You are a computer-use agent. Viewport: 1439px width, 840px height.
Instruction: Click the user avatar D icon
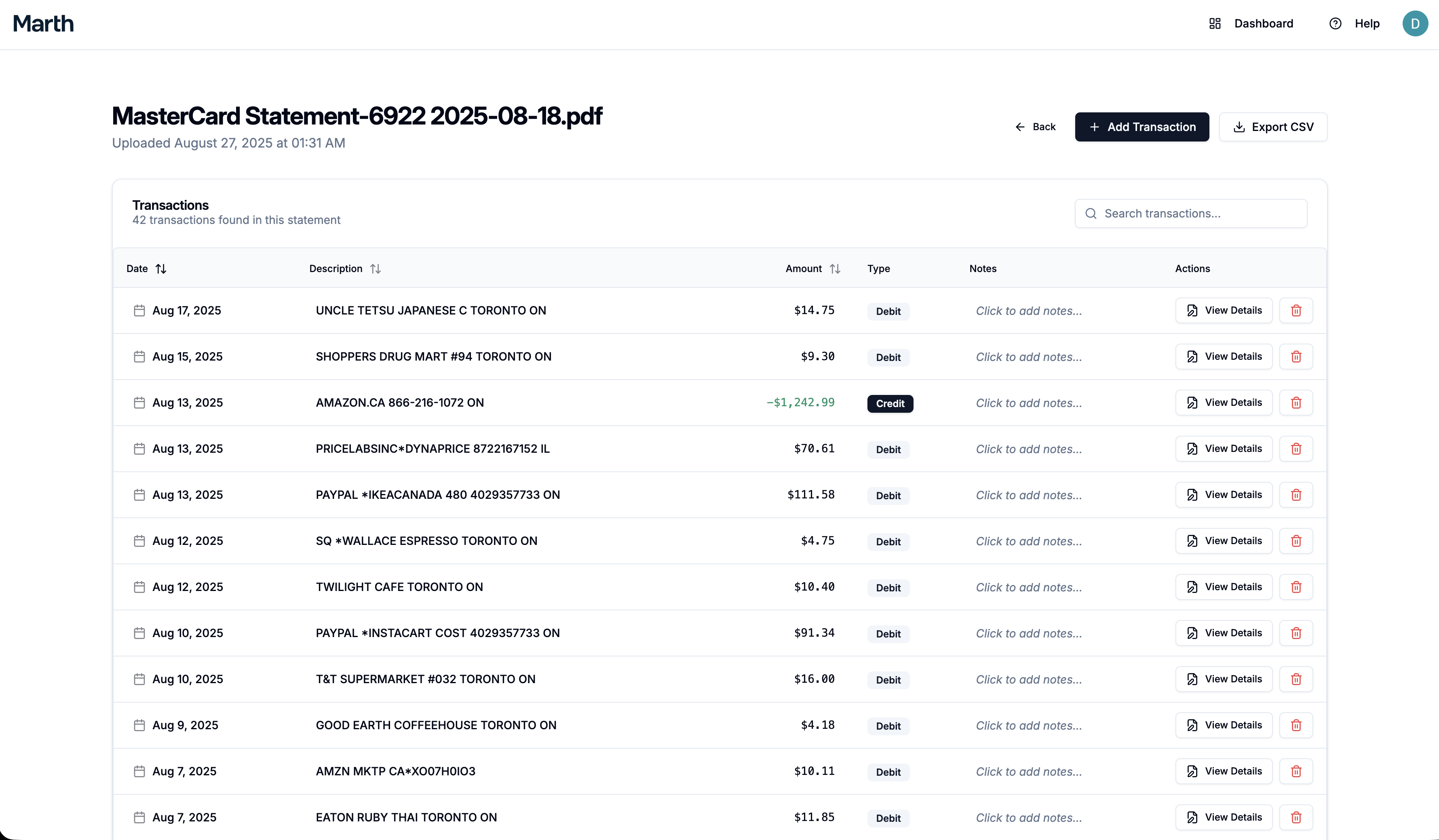pyautogui.click(x=1414, y=23)
